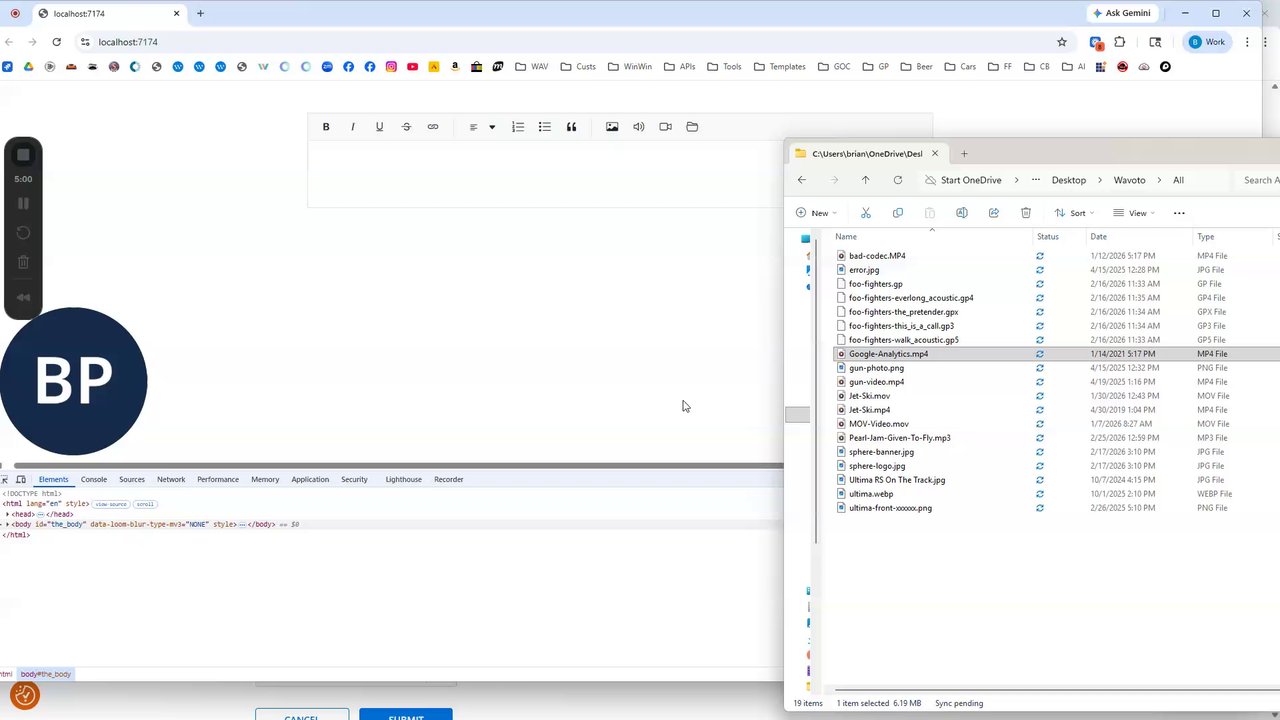Select the Google-Analytics.mp4 file
This screenshot has height=720, width=1280.
[888, 354]
